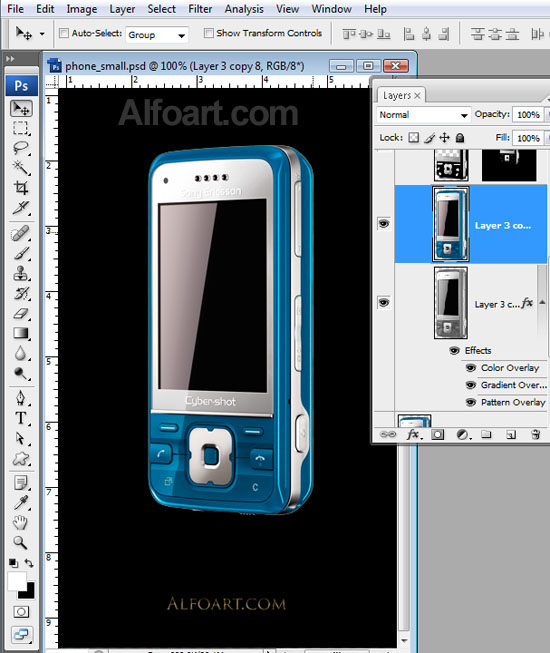This screenshot has height=653, width=550.
Task: Open the File menu
Action: coord(15,9)
